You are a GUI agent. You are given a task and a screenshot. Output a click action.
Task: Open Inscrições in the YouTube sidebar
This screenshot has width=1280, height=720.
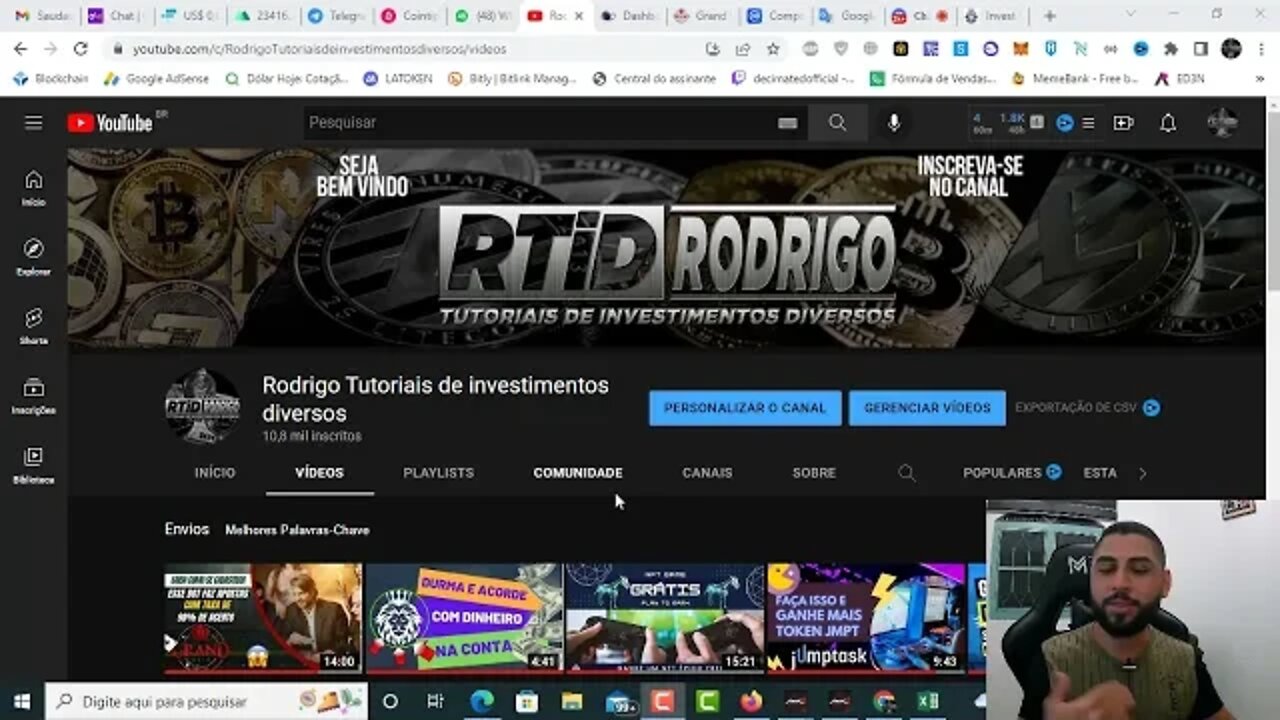pyautogui.click(x=34, y=395)
